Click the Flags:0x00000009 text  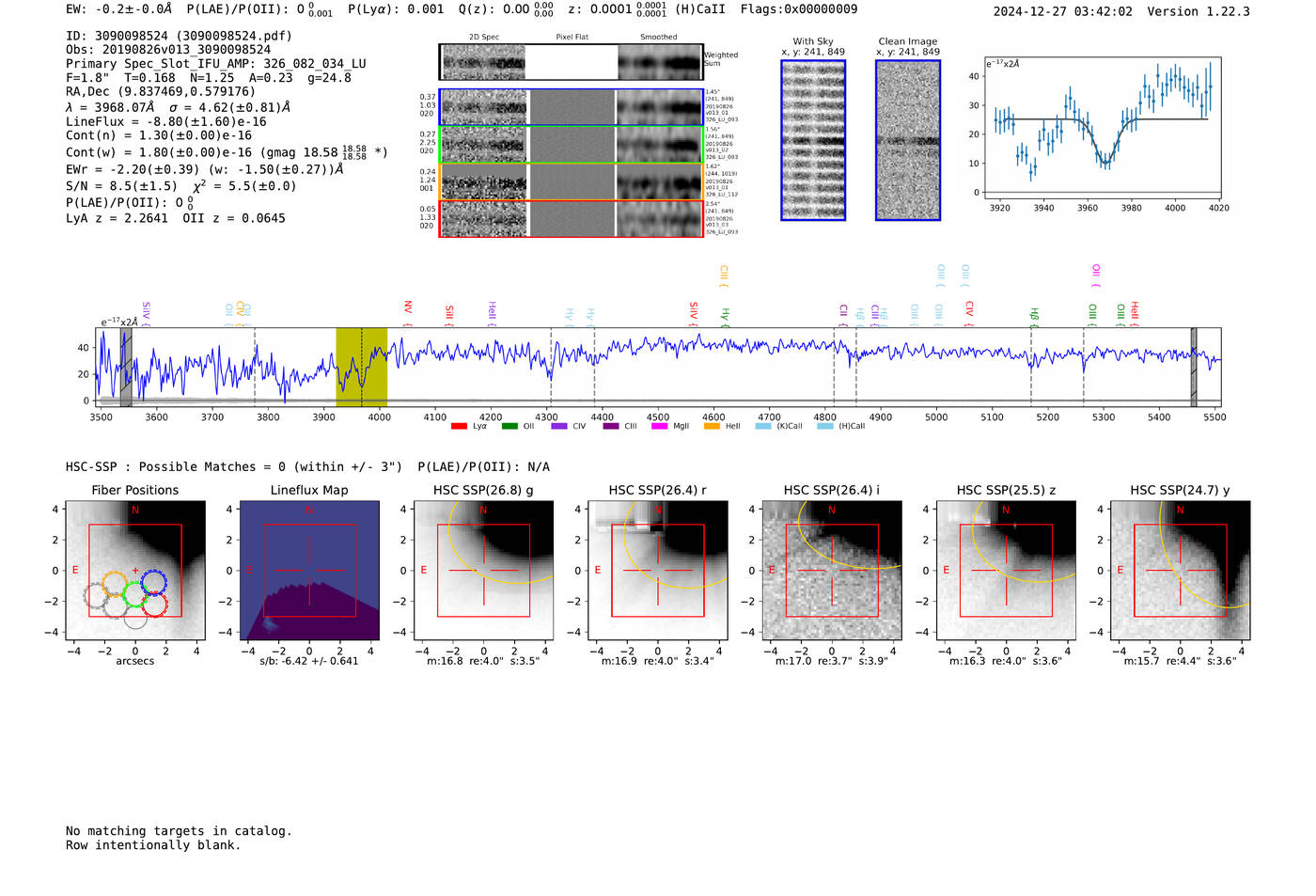[799, 9]
